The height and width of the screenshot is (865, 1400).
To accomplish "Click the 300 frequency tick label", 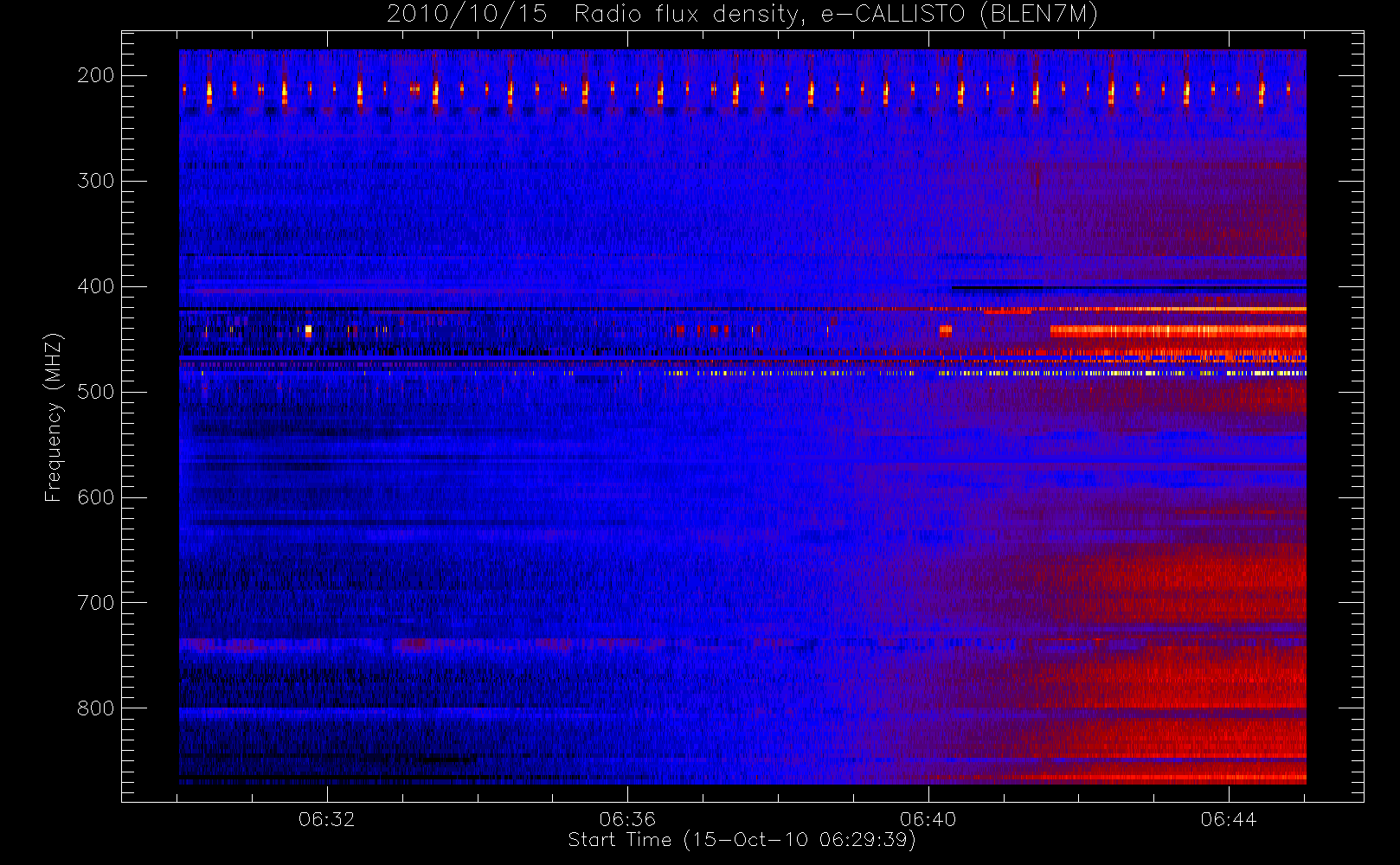I will click(x=96, y=181).
